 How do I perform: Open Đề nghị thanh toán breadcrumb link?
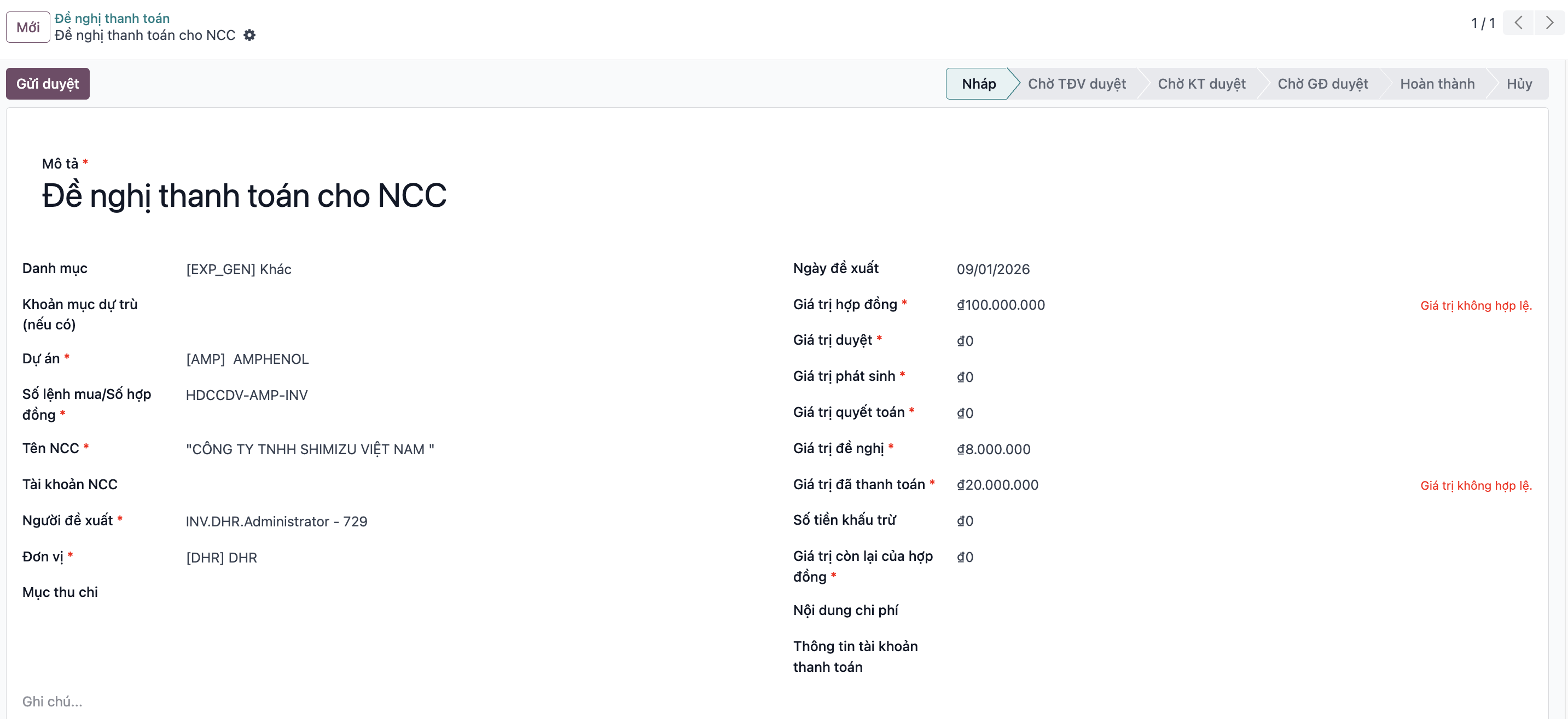(x=112, y=18)
